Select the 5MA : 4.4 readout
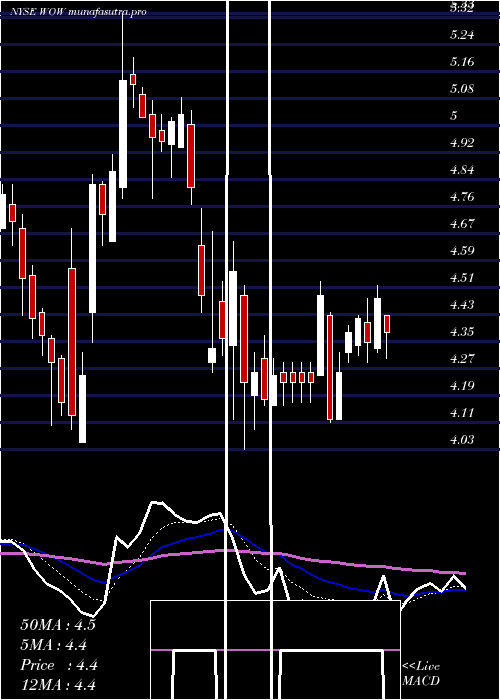Image resolution: width=500 pixels, height=700 pixels. point(54,645)
